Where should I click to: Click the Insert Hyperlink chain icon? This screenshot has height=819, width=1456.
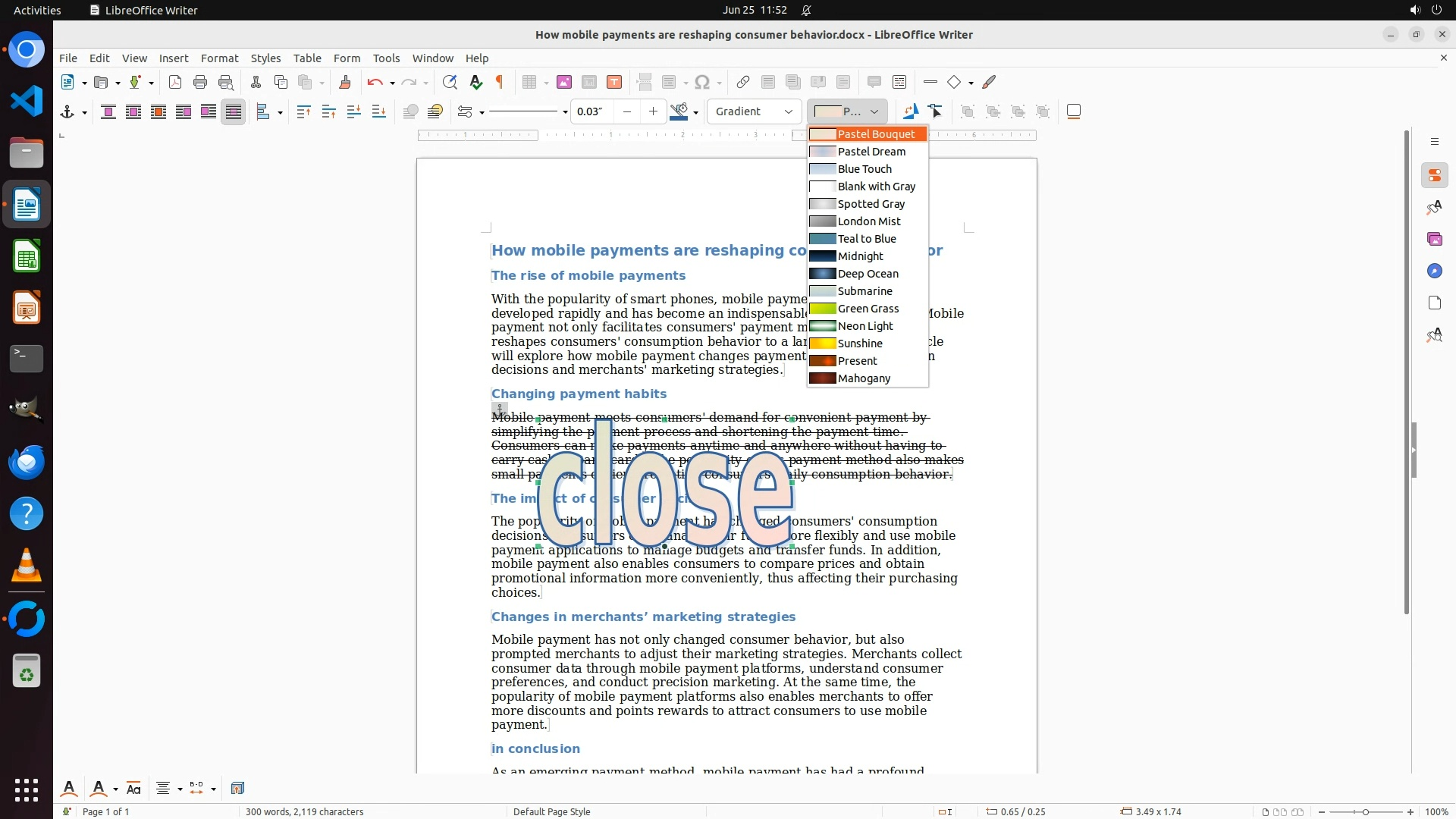click(x=743, y=82)
